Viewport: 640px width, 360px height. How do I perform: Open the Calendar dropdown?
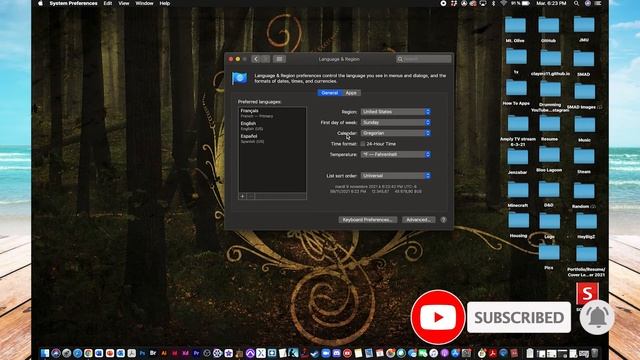pyautogui.click(x=396, y=133)
